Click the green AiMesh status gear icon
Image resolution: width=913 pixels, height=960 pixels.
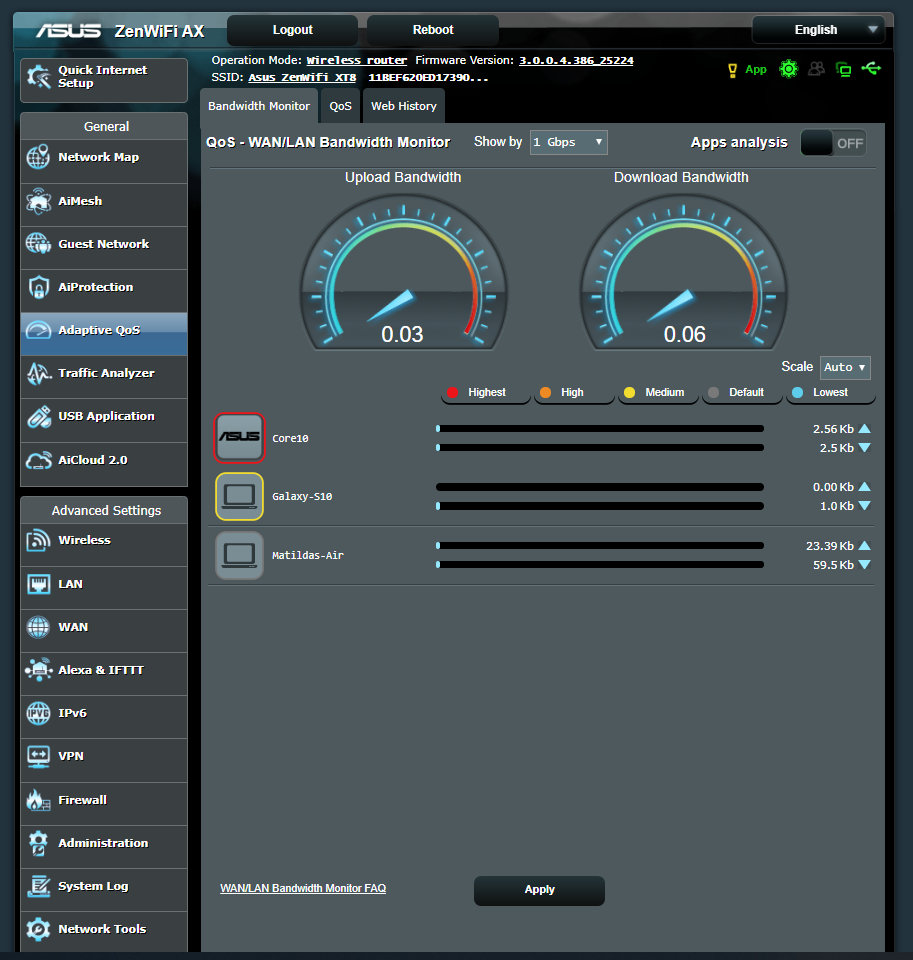(x=789, y=69)
